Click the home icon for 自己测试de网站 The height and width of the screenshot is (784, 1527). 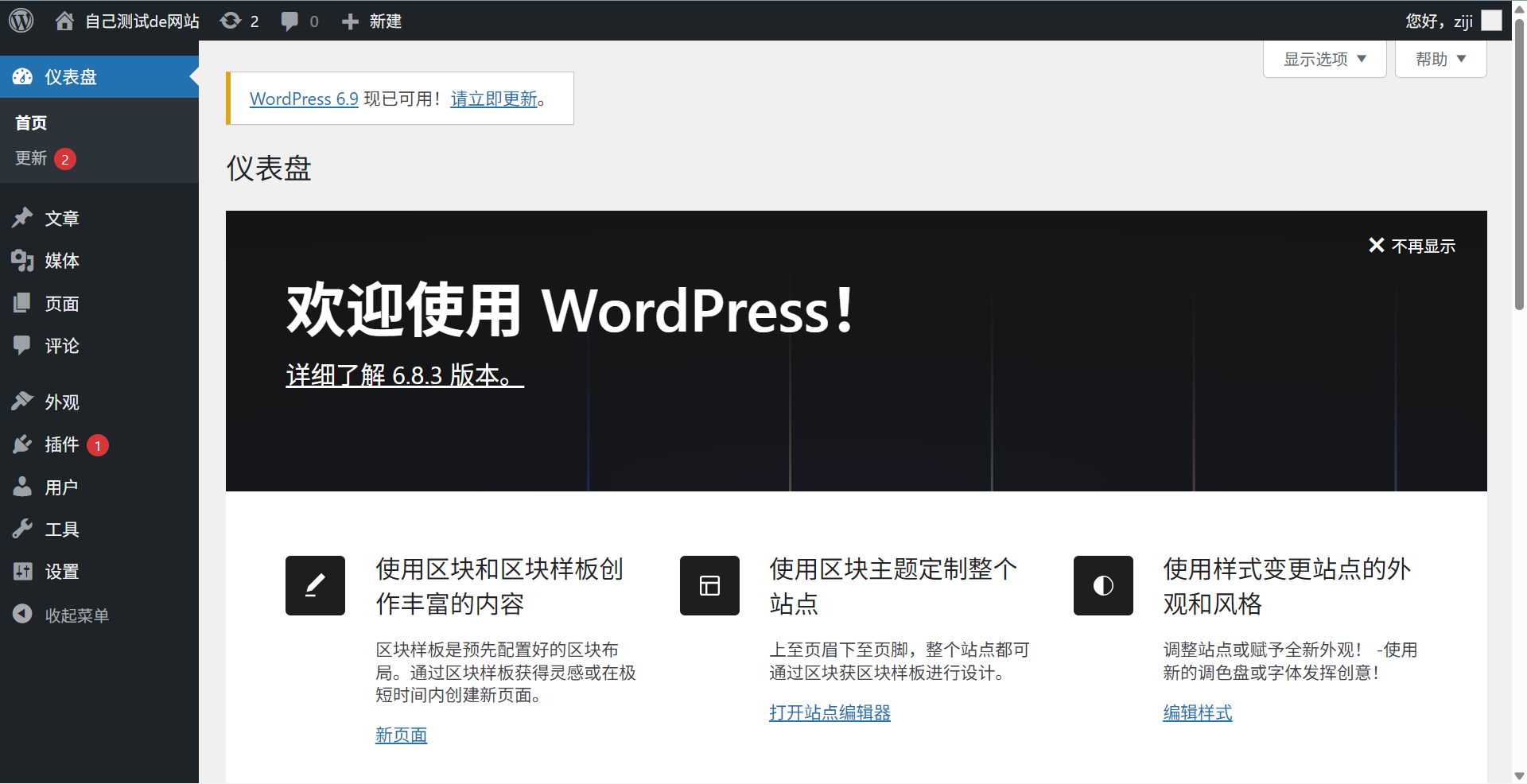pos(64,21)
